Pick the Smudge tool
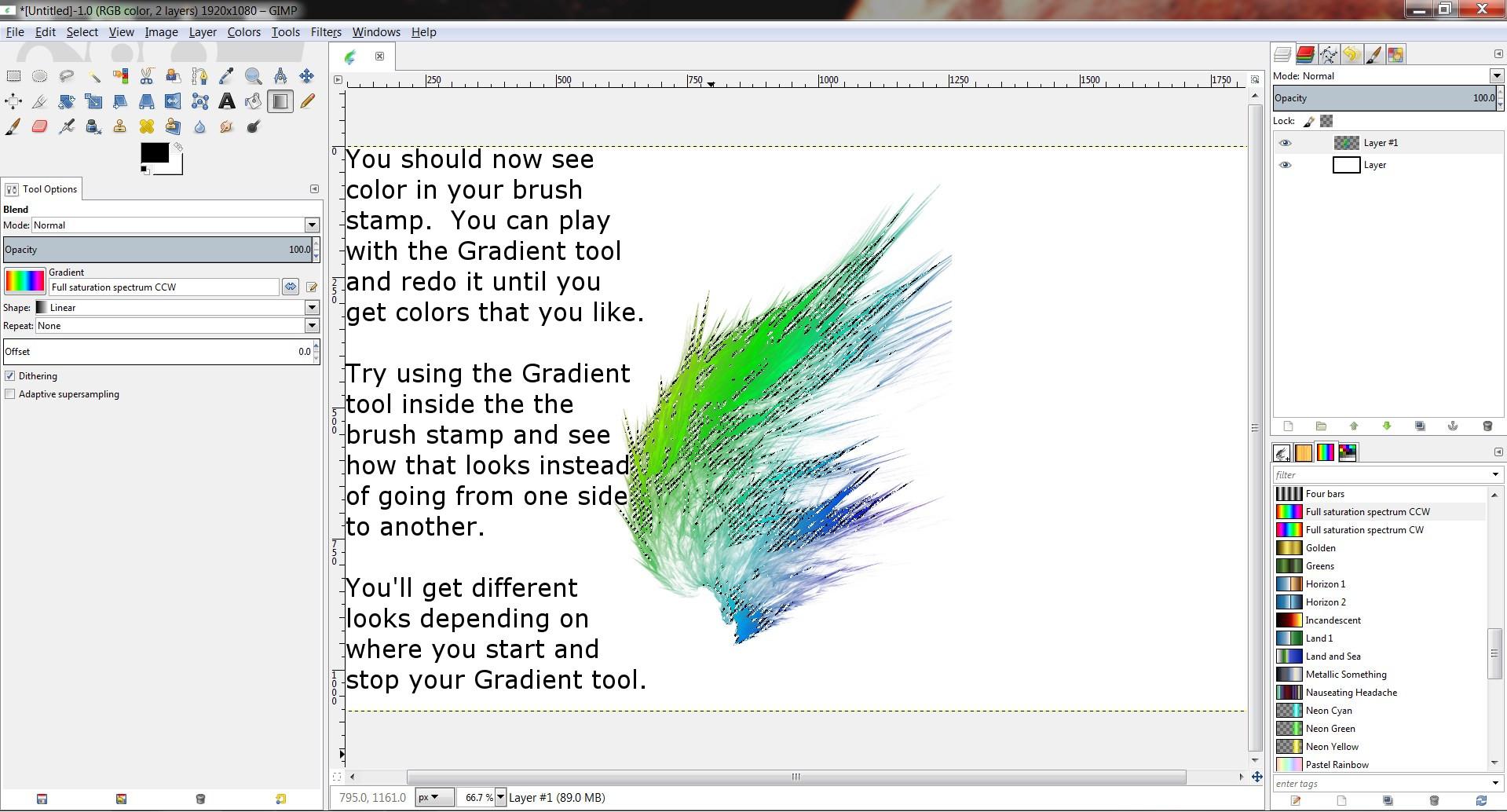 coord(226,126)
